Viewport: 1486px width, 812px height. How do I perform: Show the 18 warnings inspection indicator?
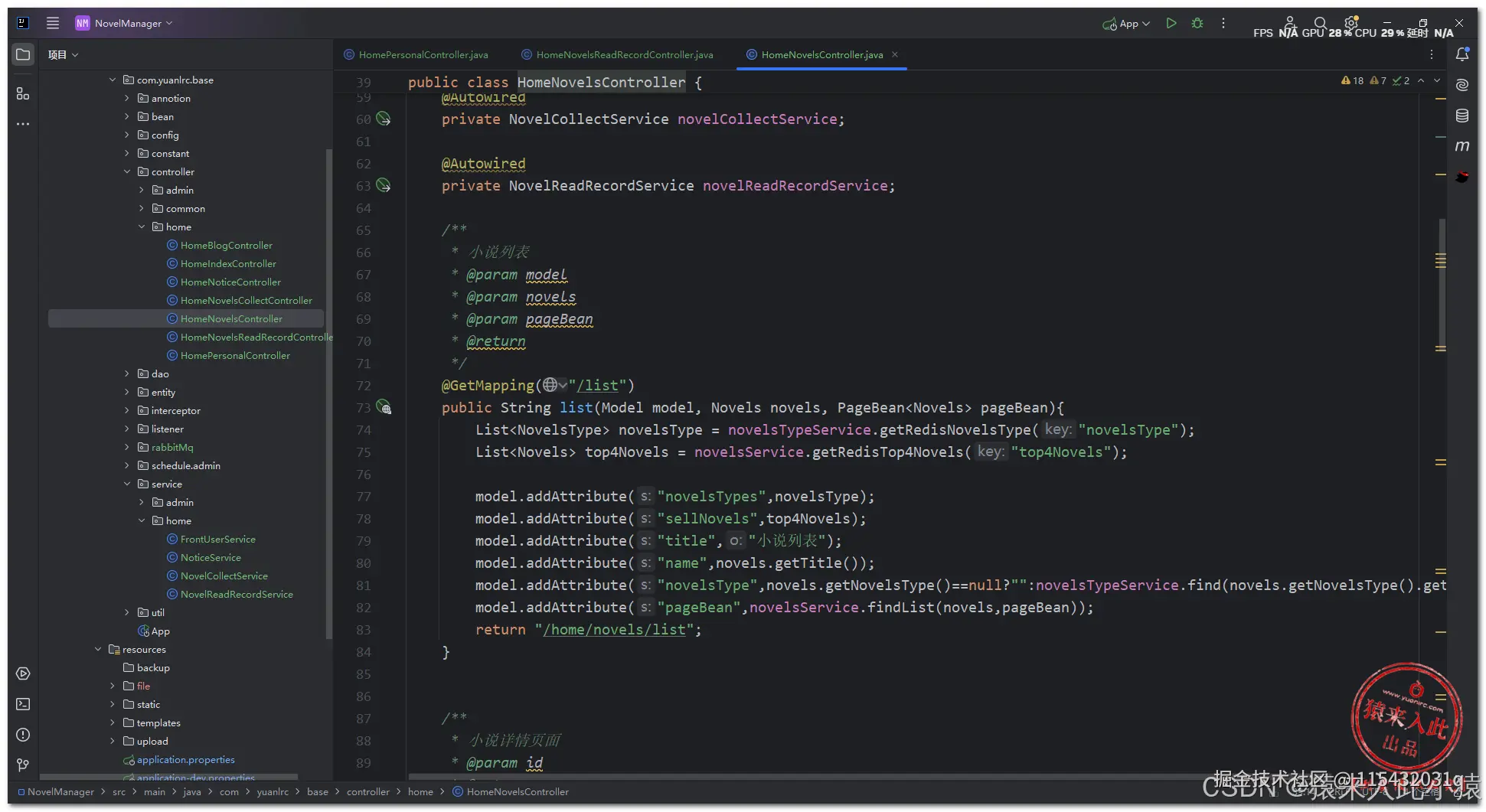1352,80
